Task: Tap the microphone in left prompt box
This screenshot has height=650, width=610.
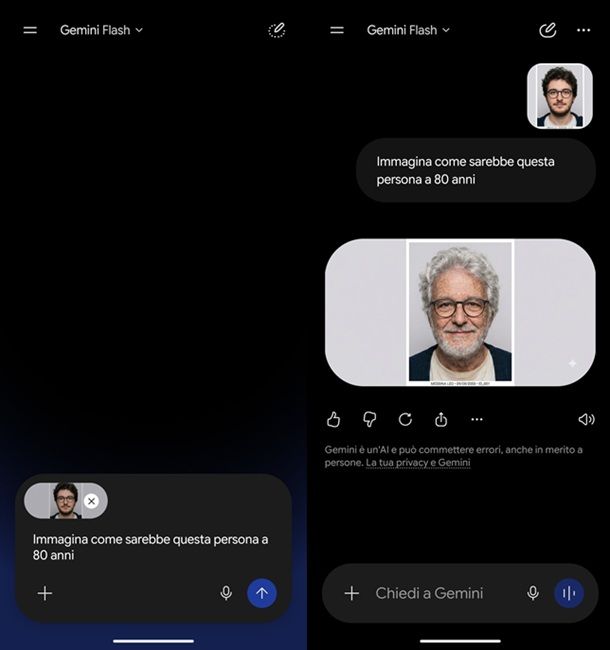Action: 226,593
